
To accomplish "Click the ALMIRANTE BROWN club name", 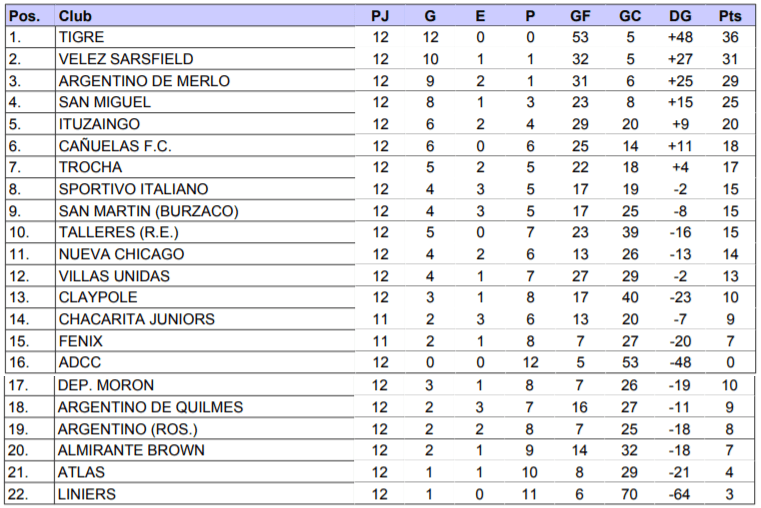I will click(132, 450).
